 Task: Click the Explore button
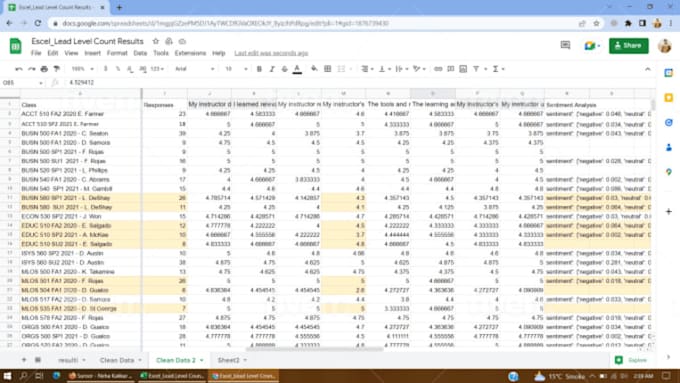click(631, 360)
